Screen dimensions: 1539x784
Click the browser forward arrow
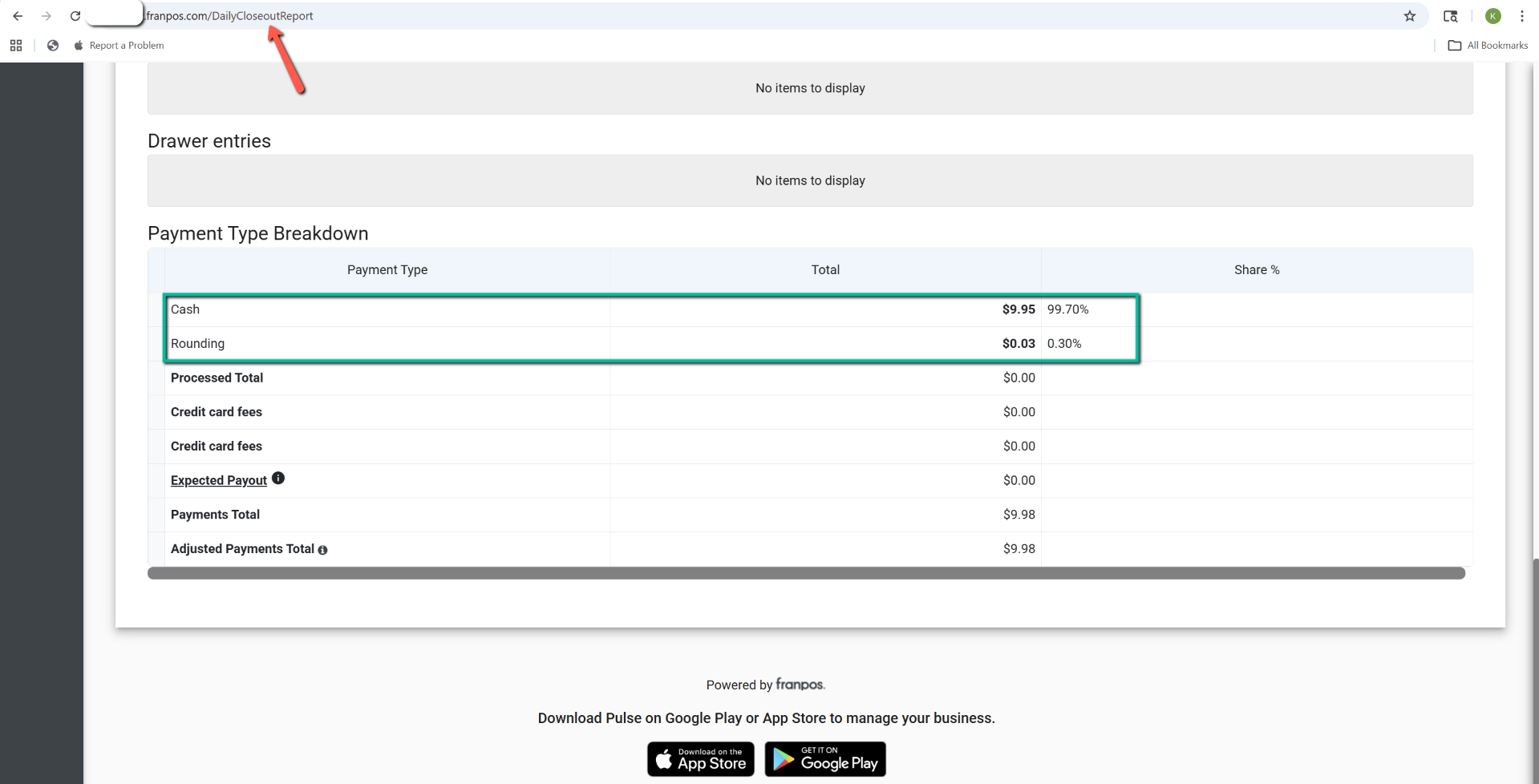point(47,16)
